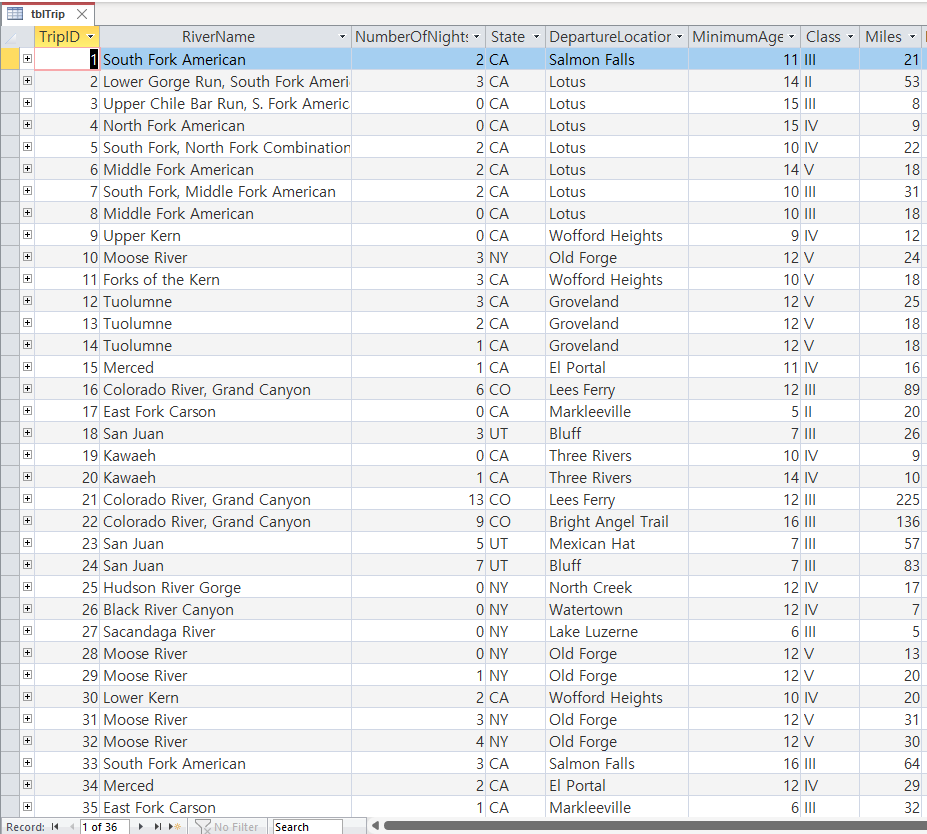The image size is (927, 834).
Task: Expand subdatasheet for Merced TripID 15
Action: [27, 366]
